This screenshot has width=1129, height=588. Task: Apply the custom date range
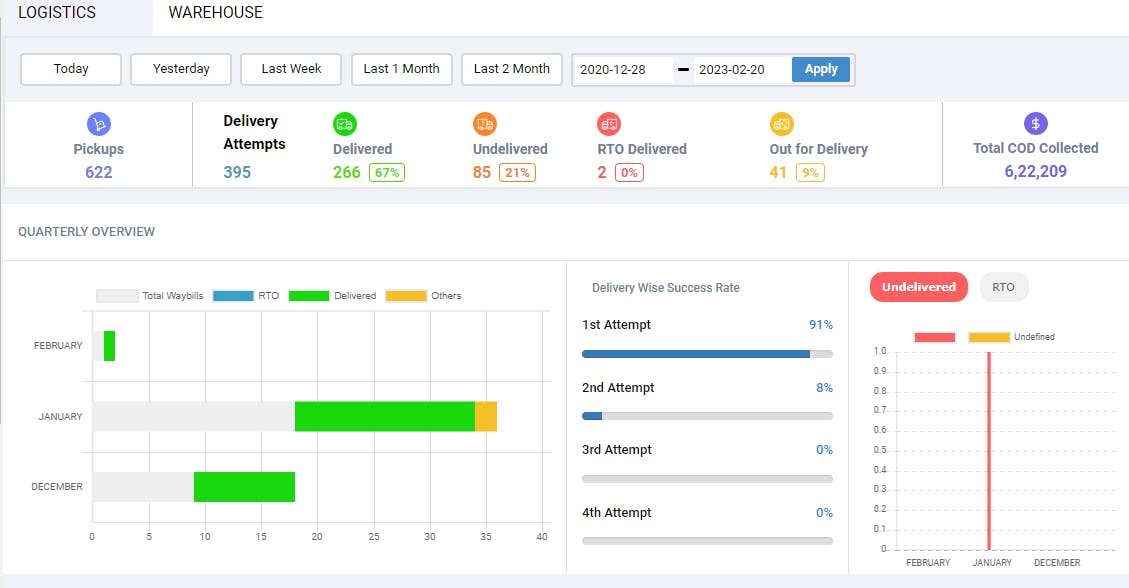[820, 69]
